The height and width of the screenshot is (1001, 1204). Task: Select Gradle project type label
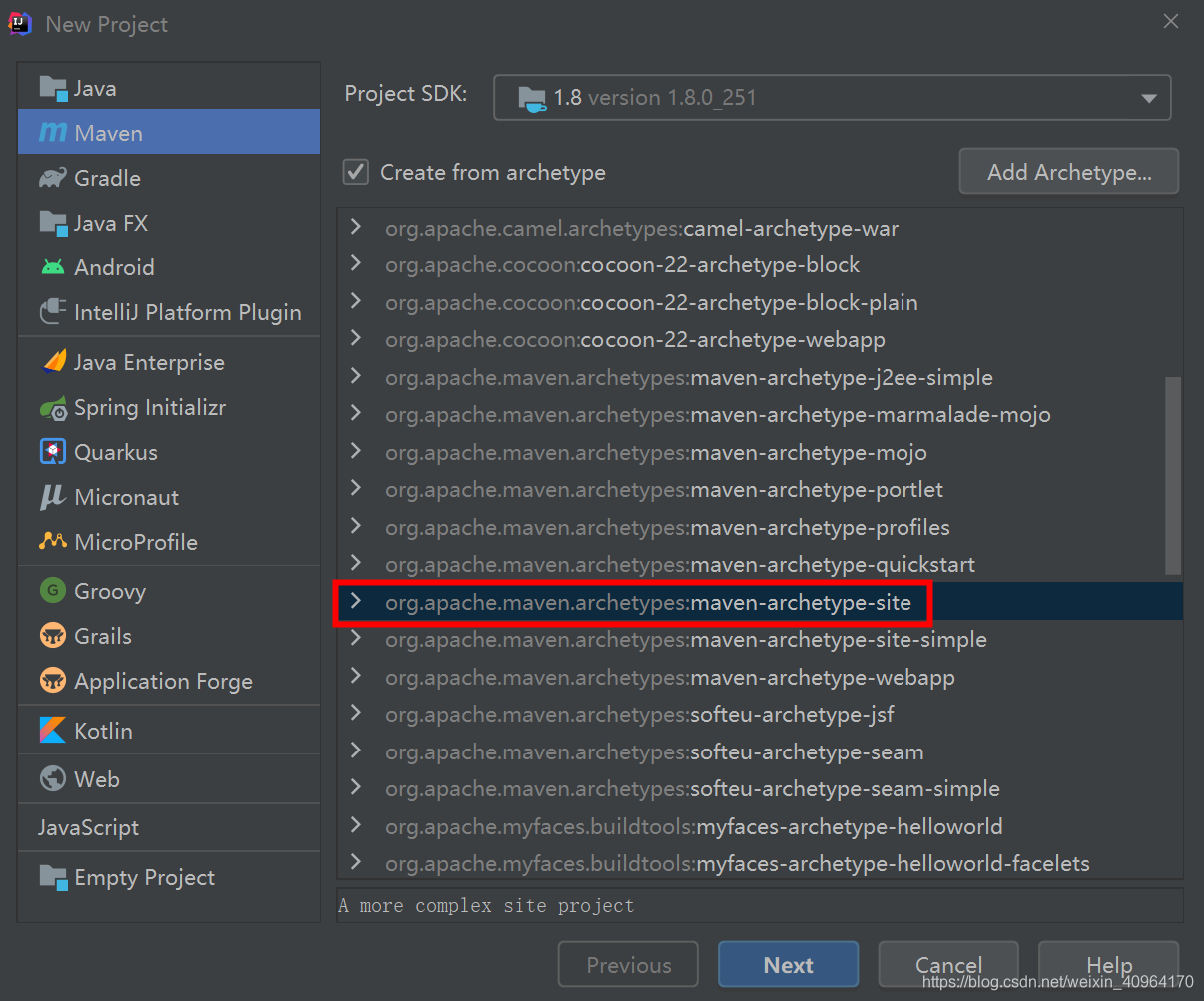point(107,178)
